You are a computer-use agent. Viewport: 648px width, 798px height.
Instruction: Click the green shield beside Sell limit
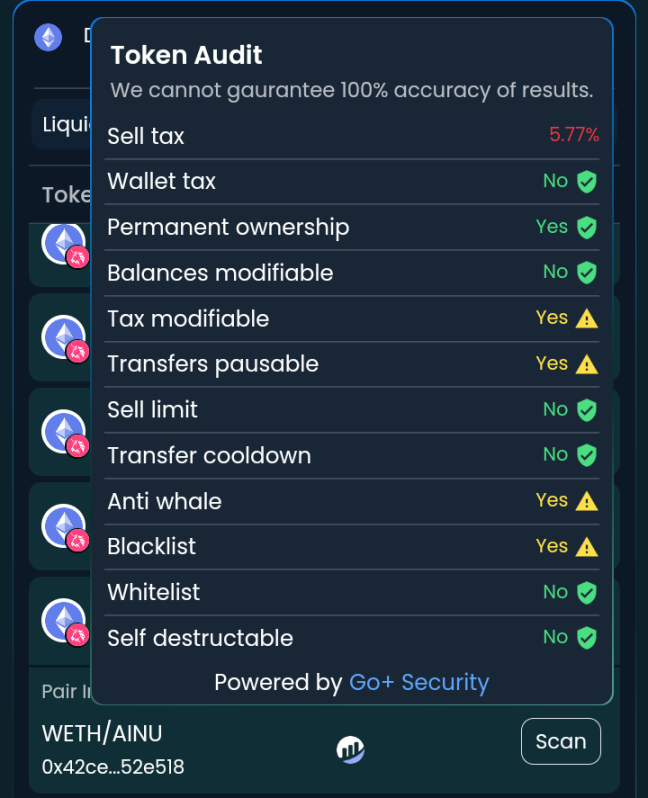pos(587,410)
